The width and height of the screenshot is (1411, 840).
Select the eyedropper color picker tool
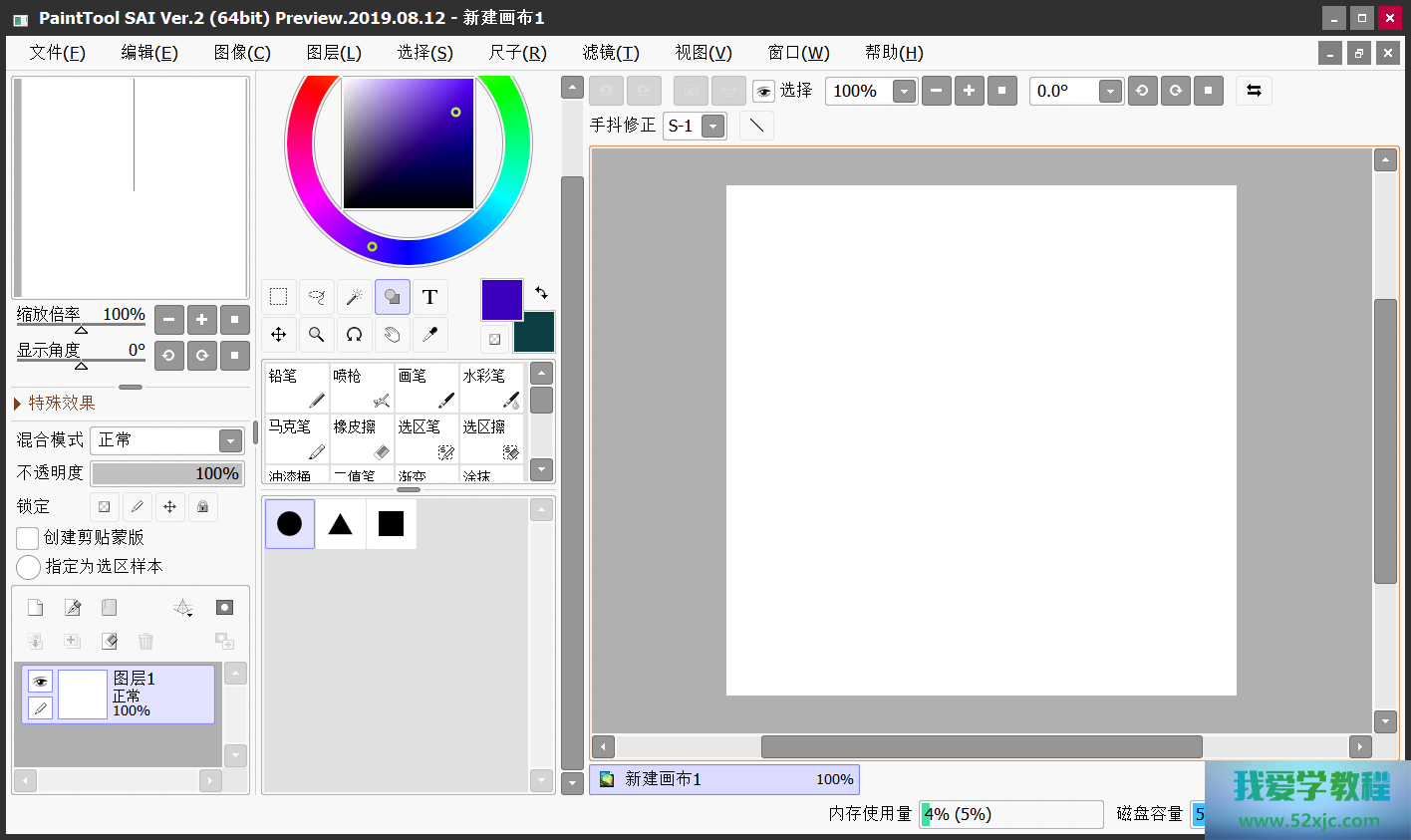[429, 335]
